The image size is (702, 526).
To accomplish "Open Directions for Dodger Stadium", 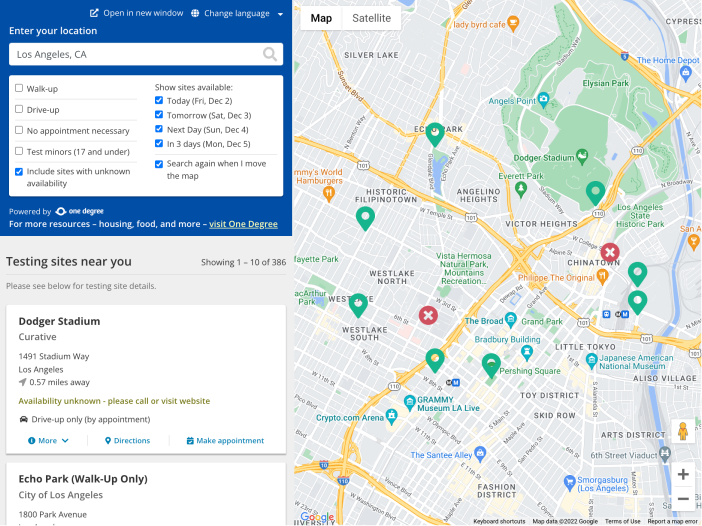I will pyautogui.click(x=128, y=440).
